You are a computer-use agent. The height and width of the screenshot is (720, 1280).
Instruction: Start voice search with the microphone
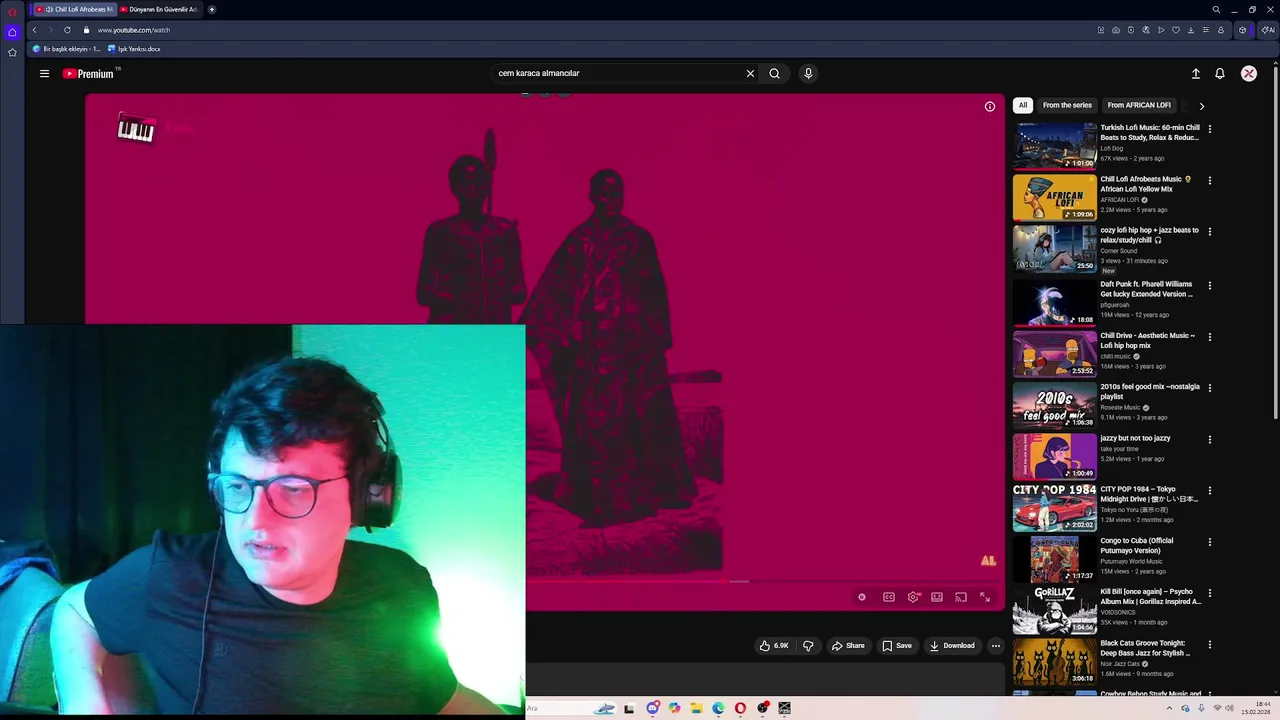tap(808, 73)
